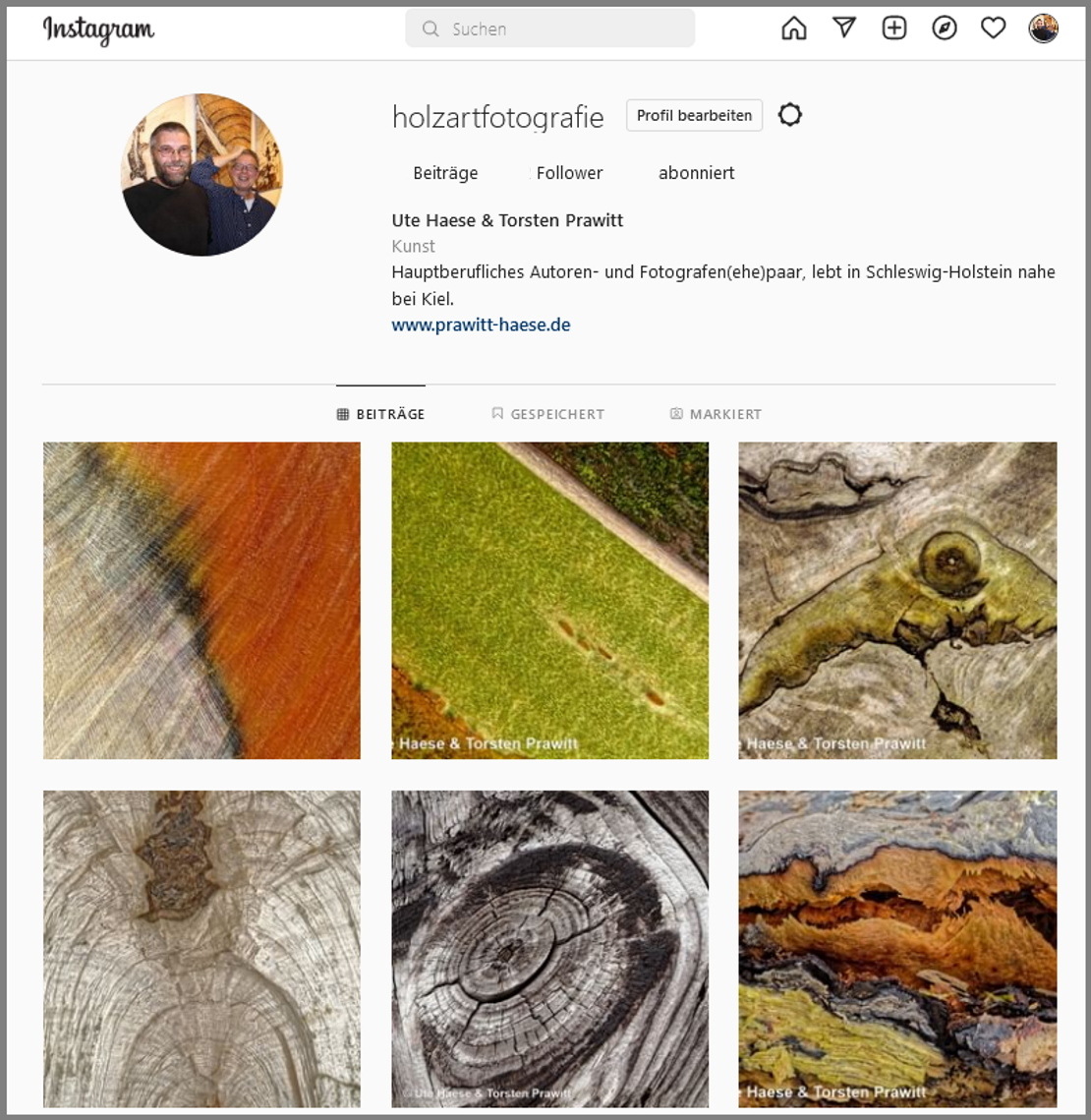
Task: View the abonniert list
Action: click(696, 173)
